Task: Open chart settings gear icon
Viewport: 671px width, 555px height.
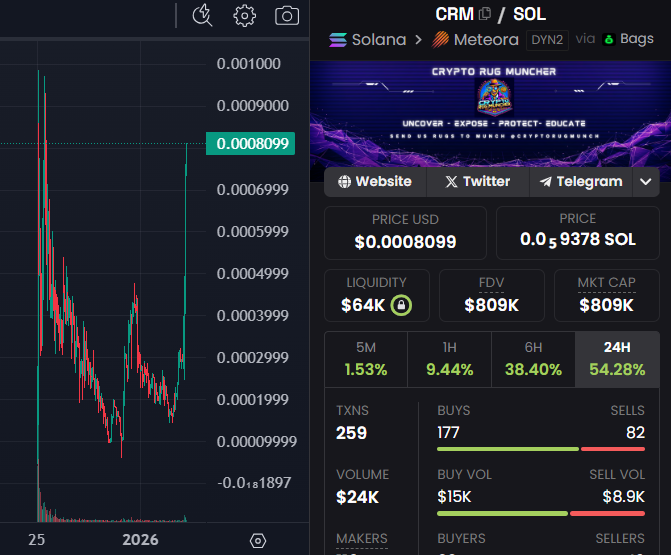Action: pyautogui.click(x=244, y=16)
